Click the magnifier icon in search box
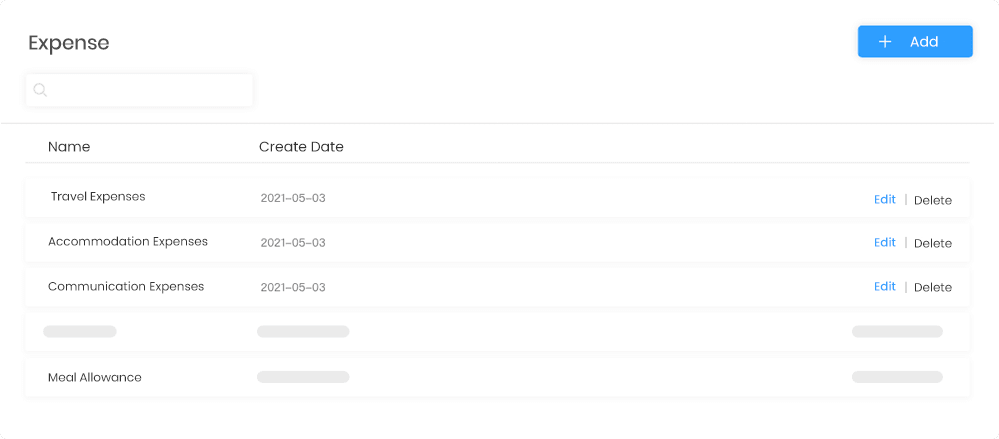The height and width of the screenshot is (439, 999). pyautogui.click(x=41, y=90)
